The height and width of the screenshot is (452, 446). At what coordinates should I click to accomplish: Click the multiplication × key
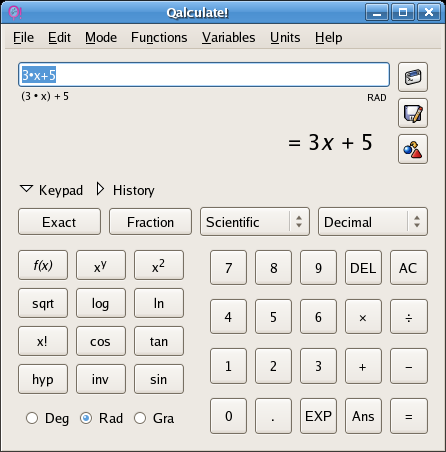(x=363, y=317)
